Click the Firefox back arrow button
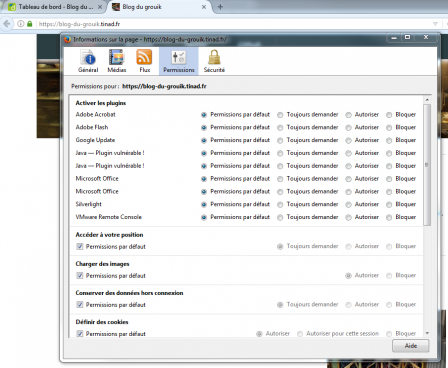Viewport: 448px width, 368px height. click(6, 24)
